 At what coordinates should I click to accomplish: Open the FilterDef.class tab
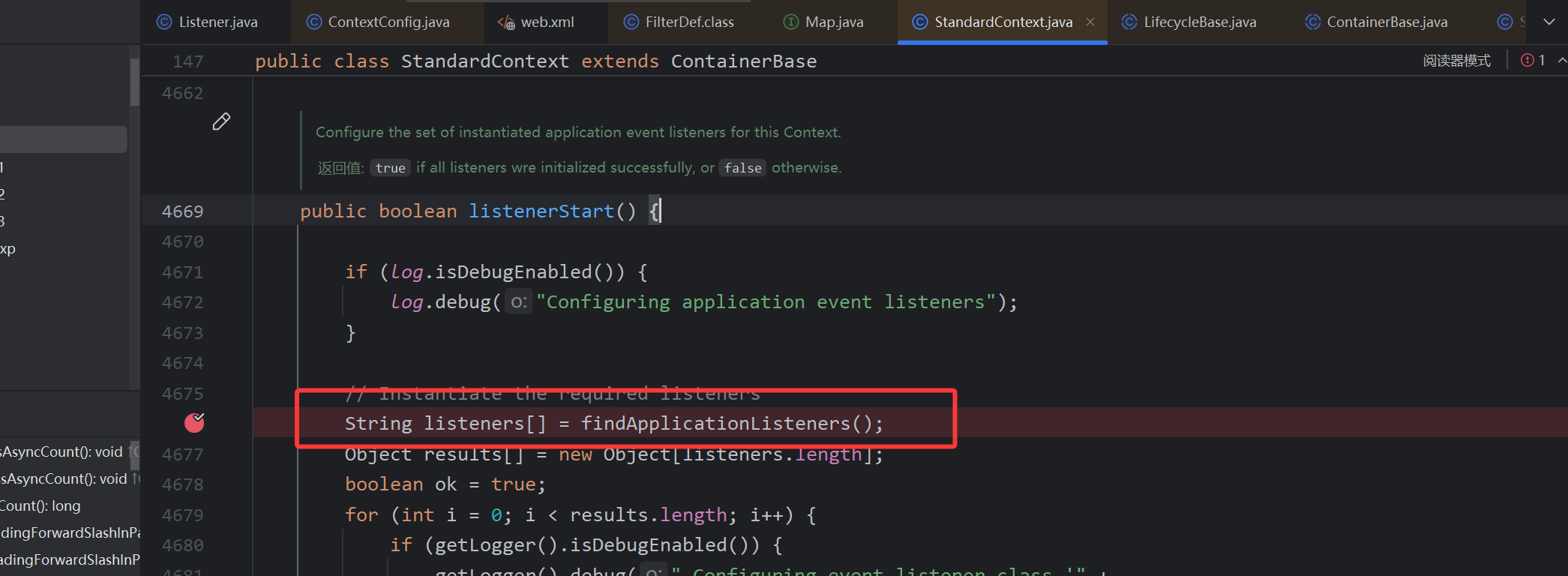click(x=689, y=22)
